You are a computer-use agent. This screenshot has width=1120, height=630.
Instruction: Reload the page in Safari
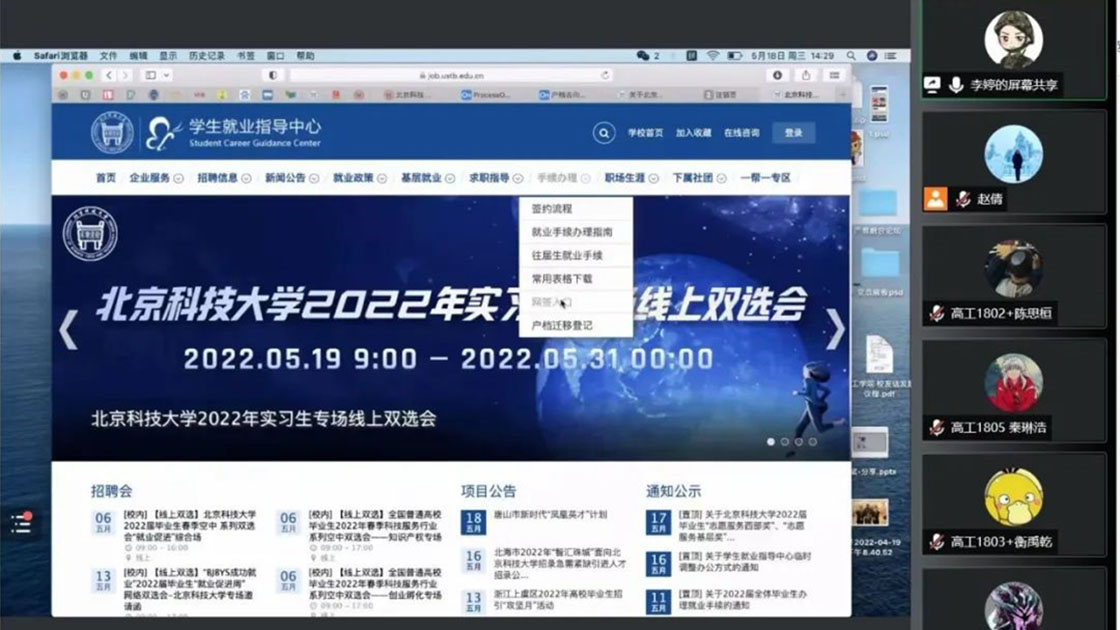click(605, 75)
